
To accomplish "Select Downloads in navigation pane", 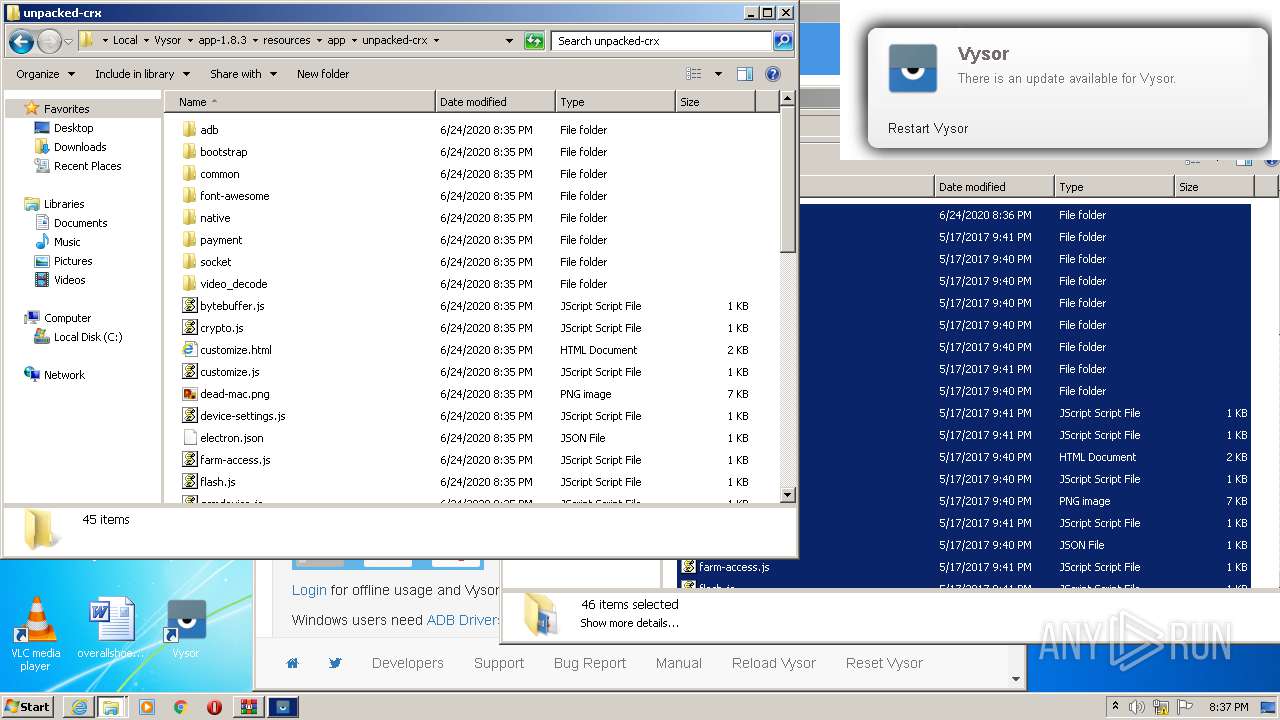I will pyautogui.click(x=80, y=147).
